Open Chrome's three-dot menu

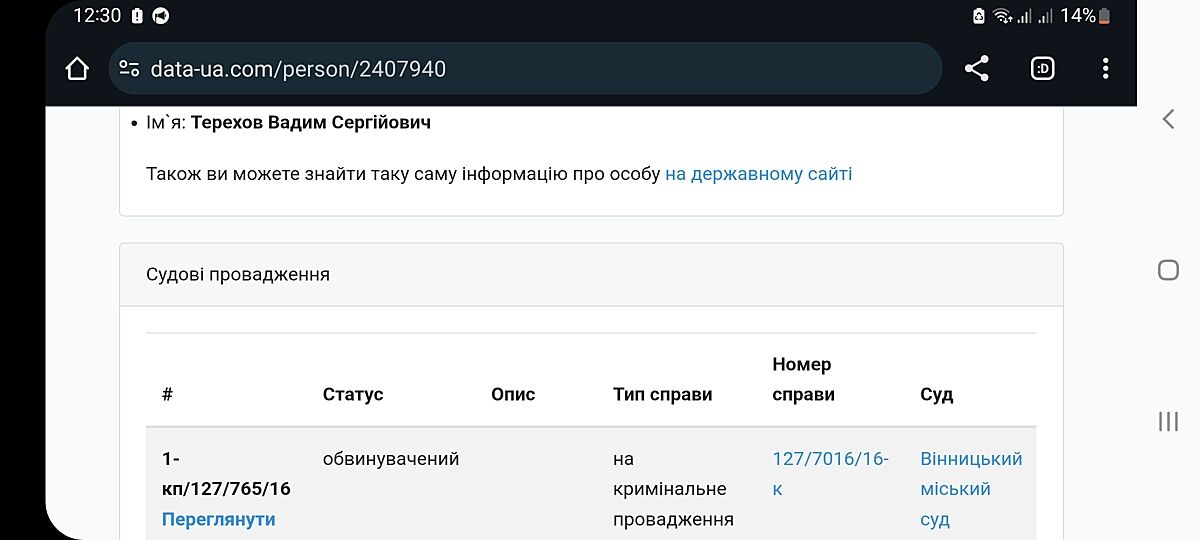pyautogui.click(x=1105, y=68)
